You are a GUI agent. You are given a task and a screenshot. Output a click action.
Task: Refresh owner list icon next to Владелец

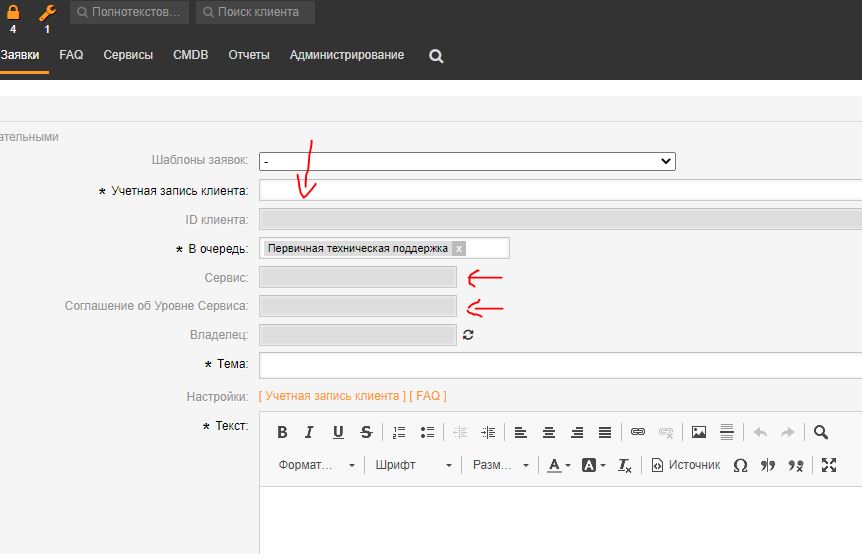pyautogui.click(x=468, y=335)
